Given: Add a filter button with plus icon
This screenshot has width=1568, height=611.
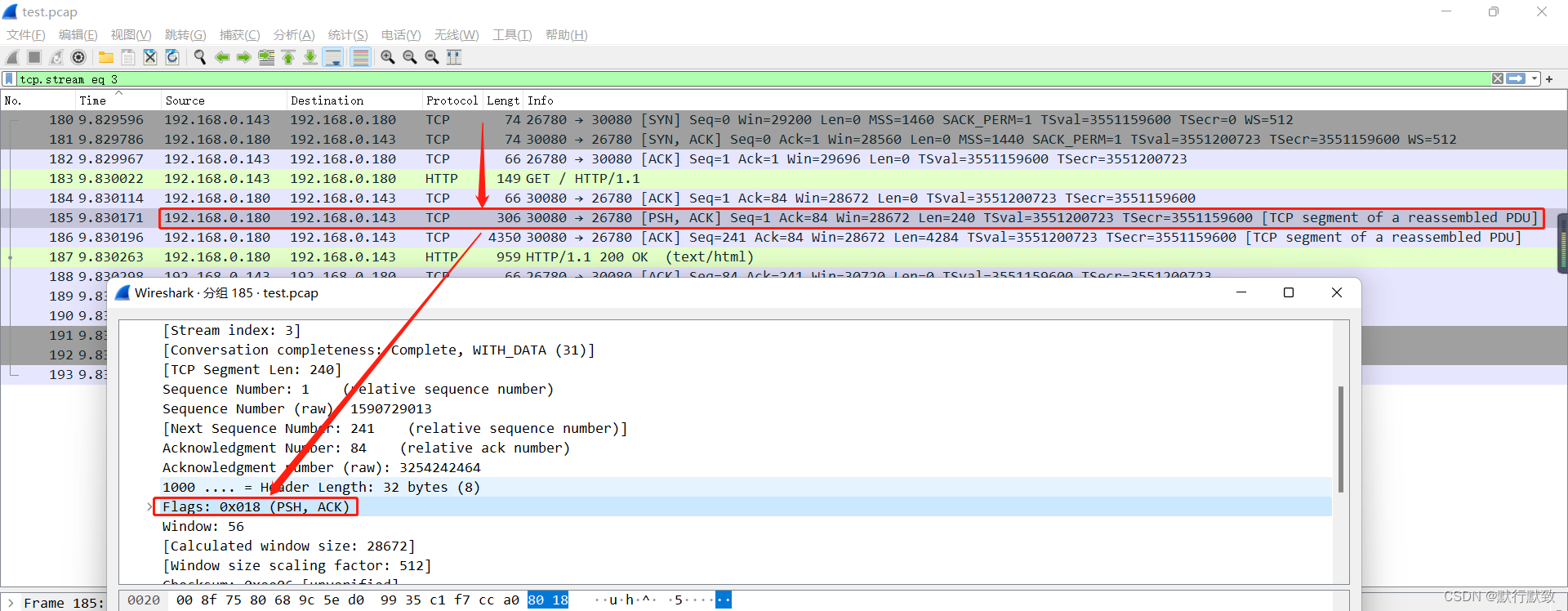Looking at the screenshot, I should pos(1549,79).
